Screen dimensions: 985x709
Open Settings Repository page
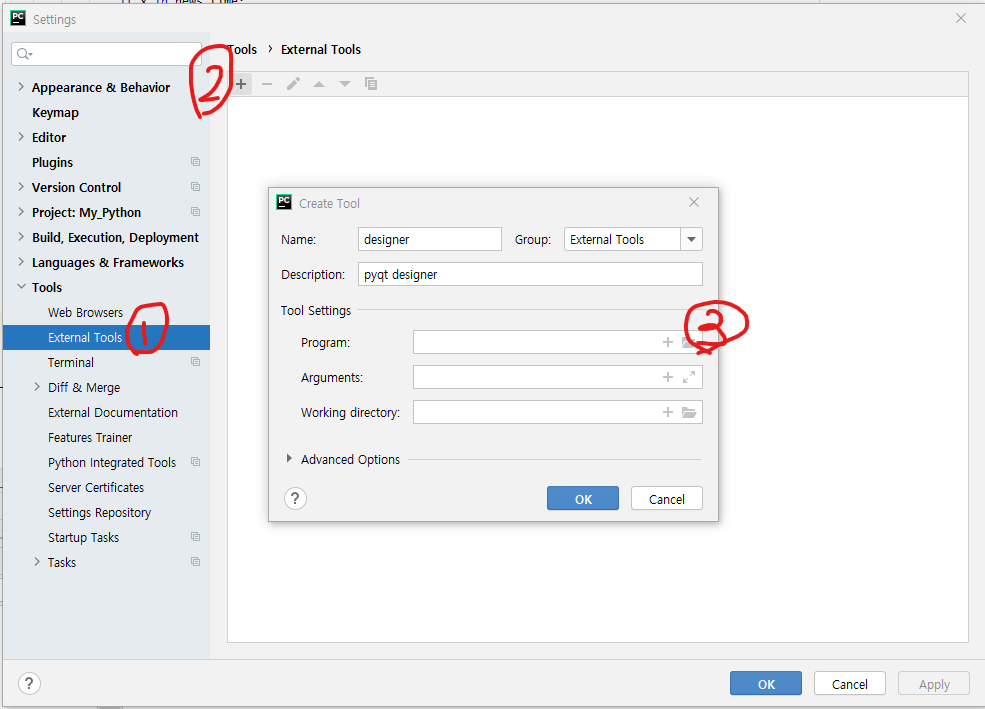pyautogui.click(x=99, y=512)
